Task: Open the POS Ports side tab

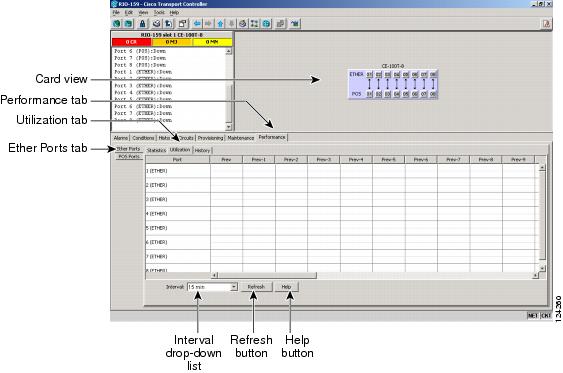Action: [129, 157]
